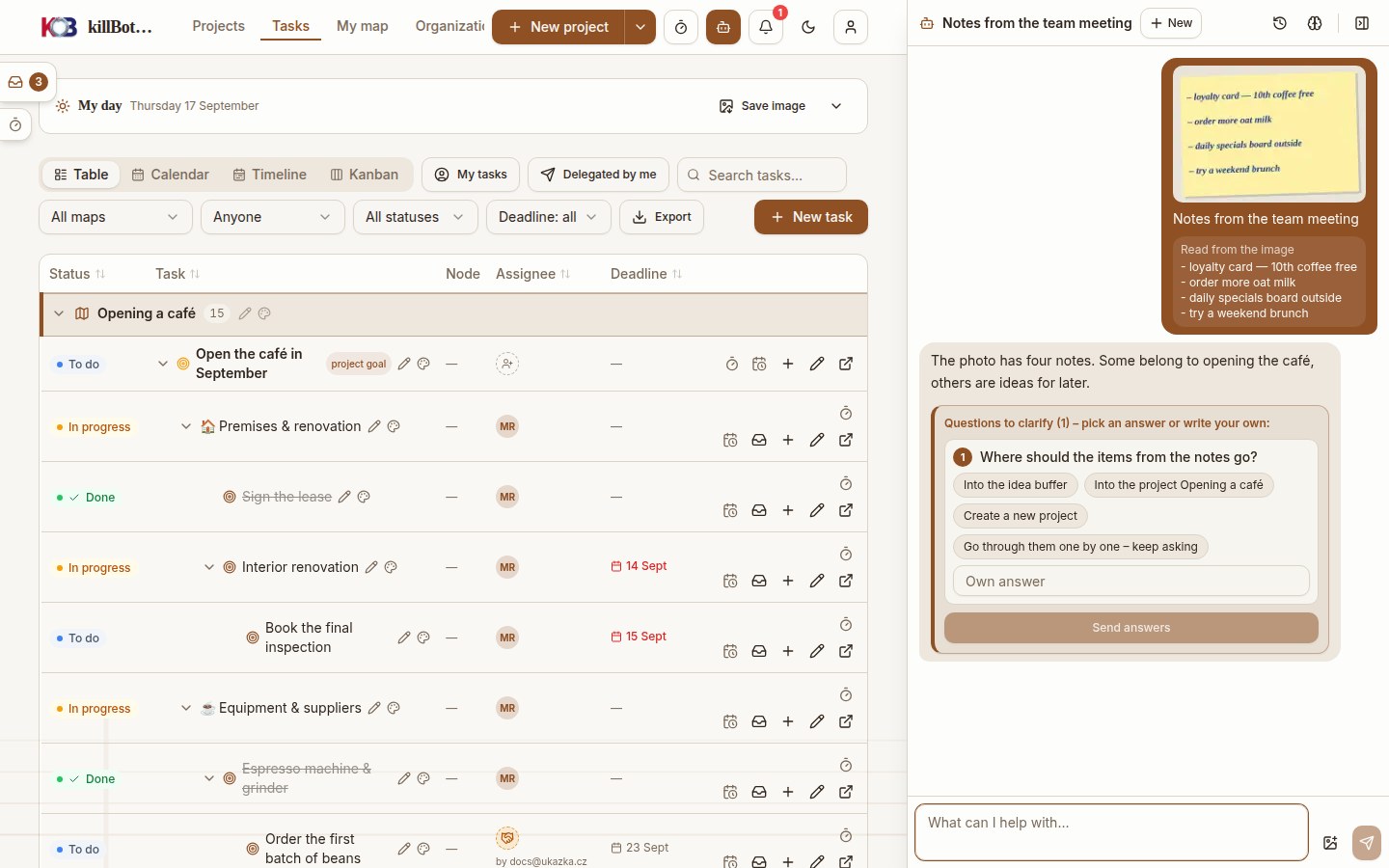
Task: Add a subtask under Interior renovation
Action: (788, 581)
